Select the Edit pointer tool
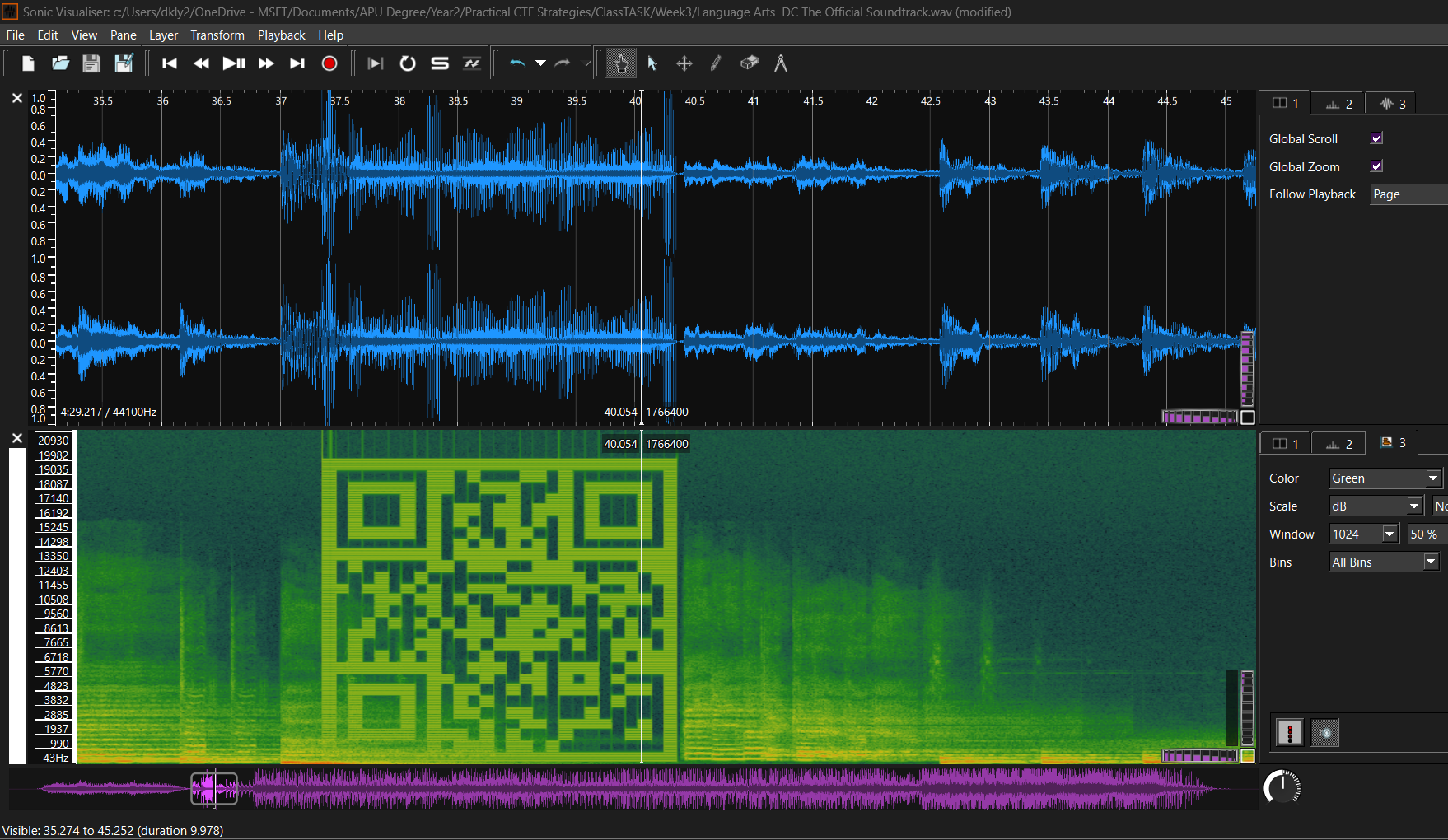Viewport: 1448px width, 840px height. tap(652, 63)
